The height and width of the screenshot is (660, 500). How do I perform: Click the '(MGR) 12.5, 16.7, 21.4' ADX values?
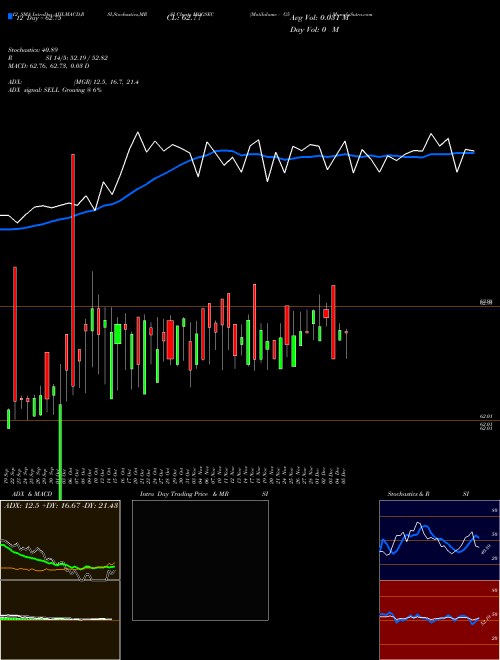pyautogui.click(x=106, y=82)
